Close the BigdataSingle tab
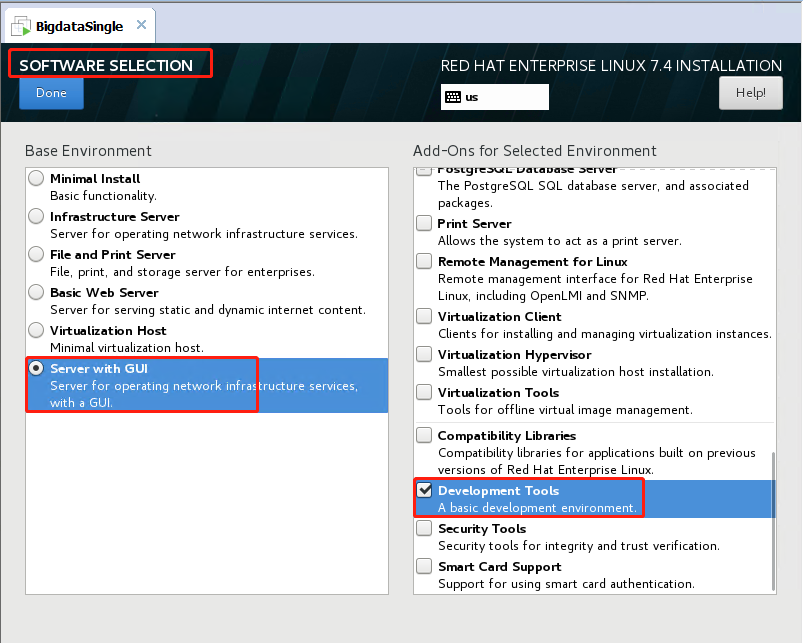This screenshot has width=803, height=643. coord(142,25)
